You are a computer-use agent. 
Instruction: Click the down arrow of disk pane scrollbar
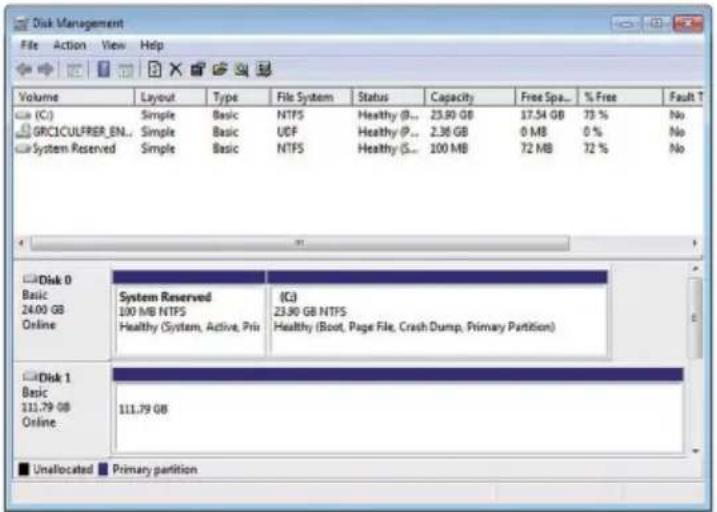696,451
